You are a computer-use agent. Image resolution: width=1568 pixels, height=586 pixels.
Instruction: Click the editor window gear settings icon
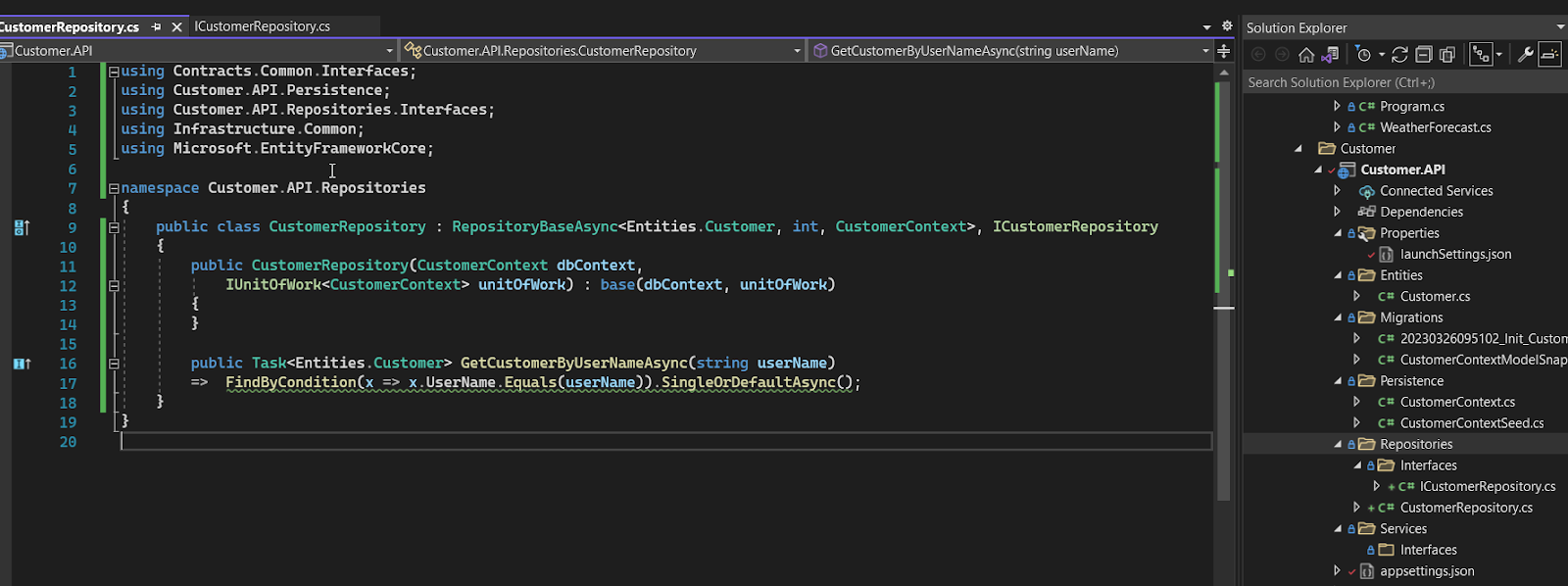[1226, 26]
